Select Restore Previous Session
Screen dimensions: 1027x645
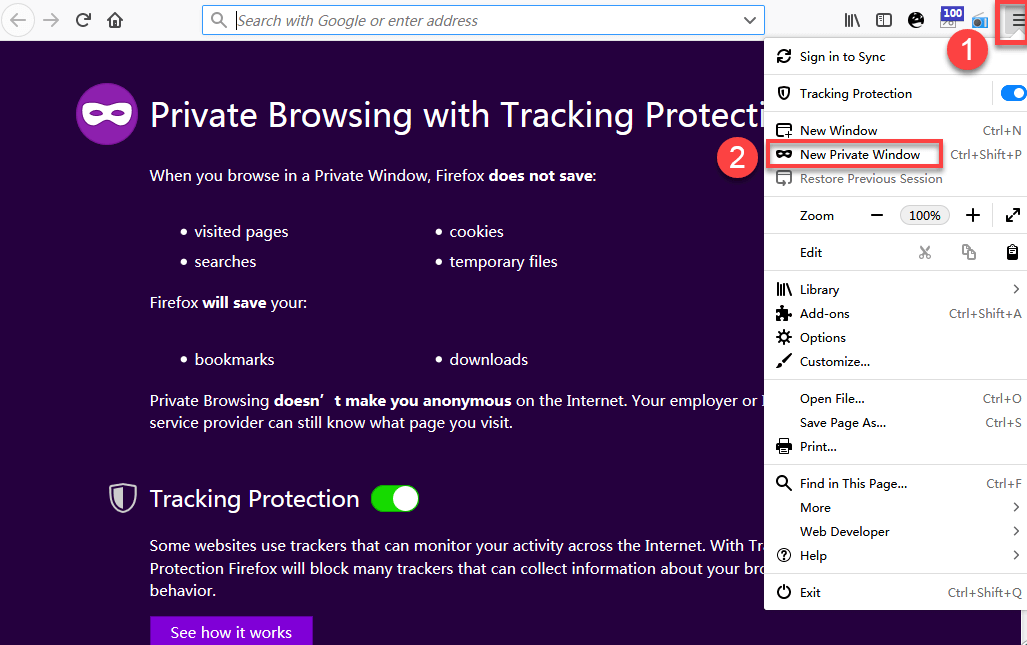pyautogui.click(x=895, y=179)
